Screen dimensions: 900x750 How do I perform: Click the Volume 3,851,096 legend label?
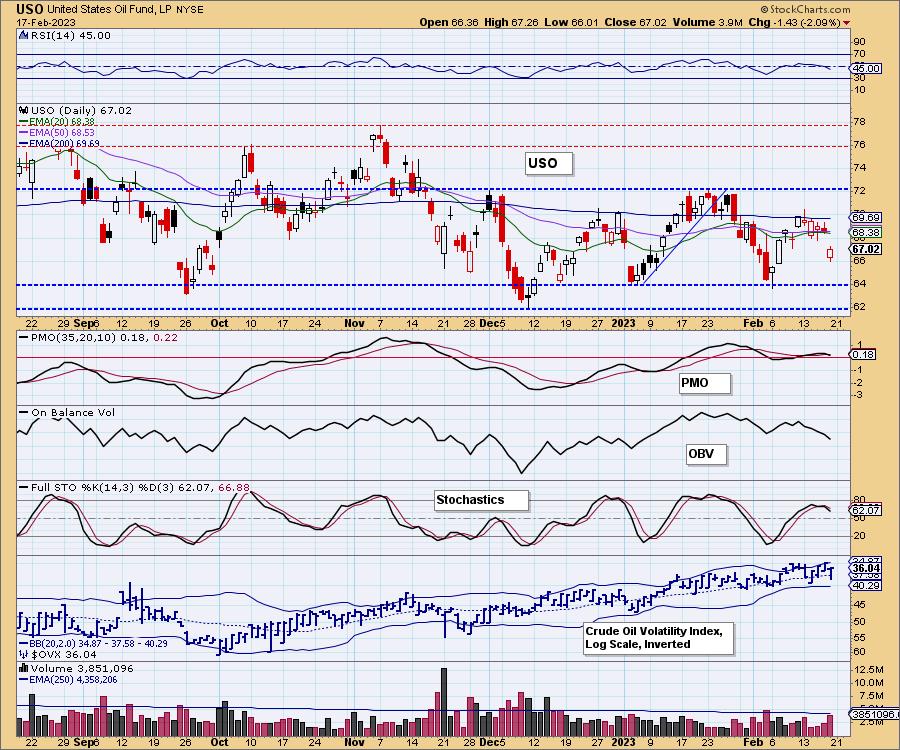(82, 668)
